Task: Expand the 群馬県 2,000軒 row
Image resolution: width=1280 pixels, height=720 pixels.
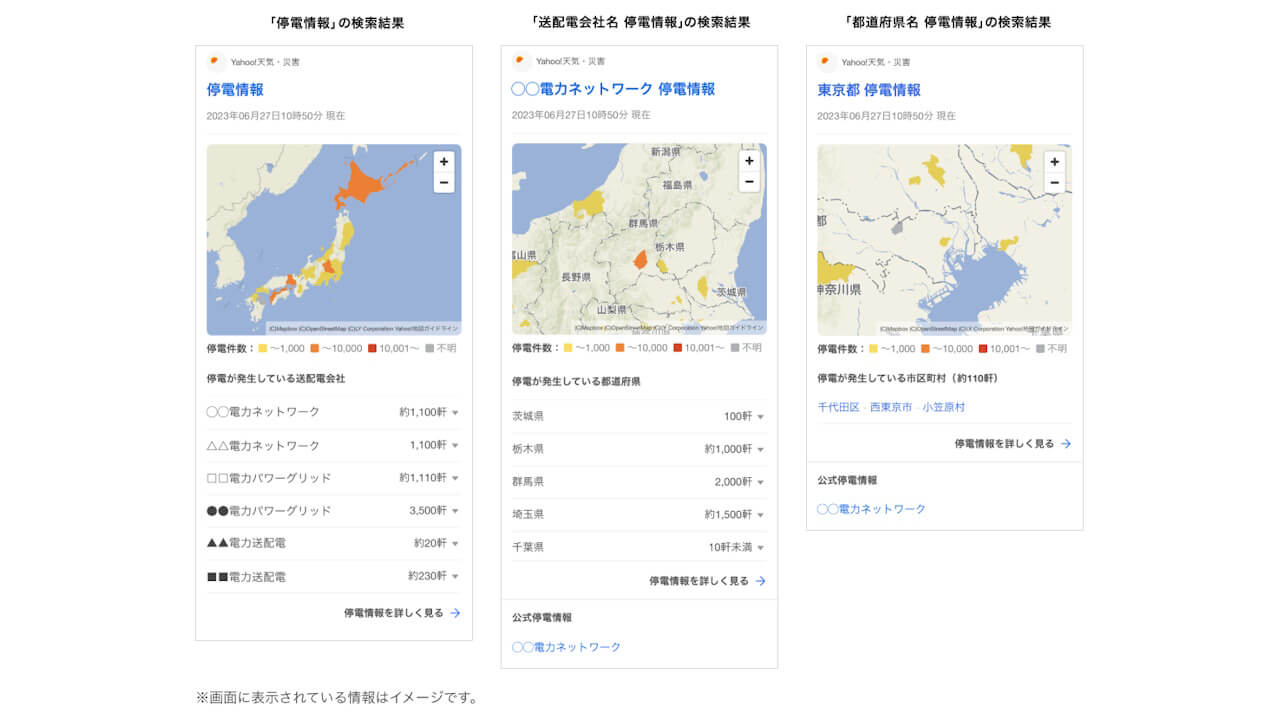Action: point(760,482)
